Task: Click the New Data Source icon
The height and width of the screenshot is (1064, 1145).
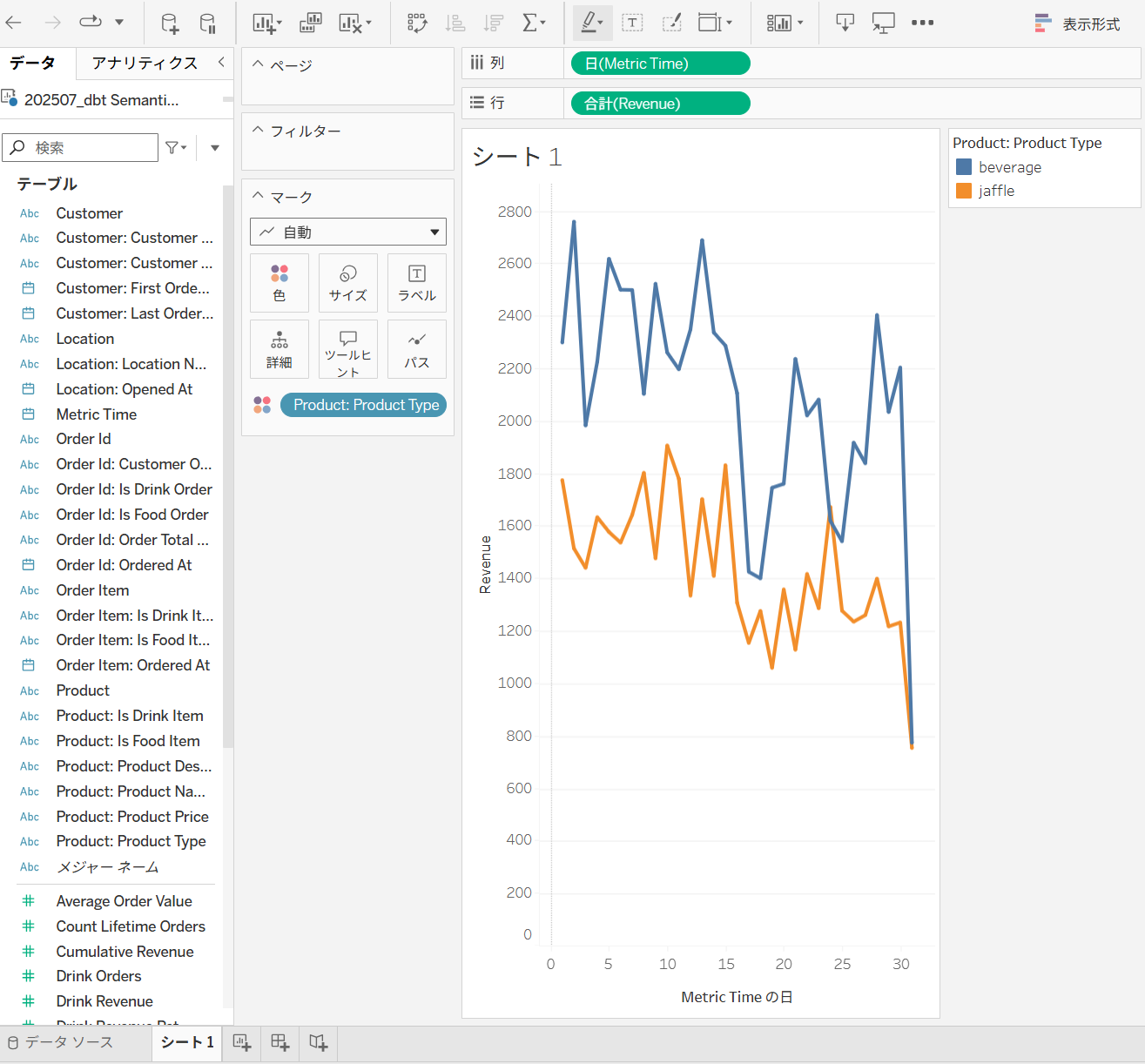Action: click(x=170, y=23)
